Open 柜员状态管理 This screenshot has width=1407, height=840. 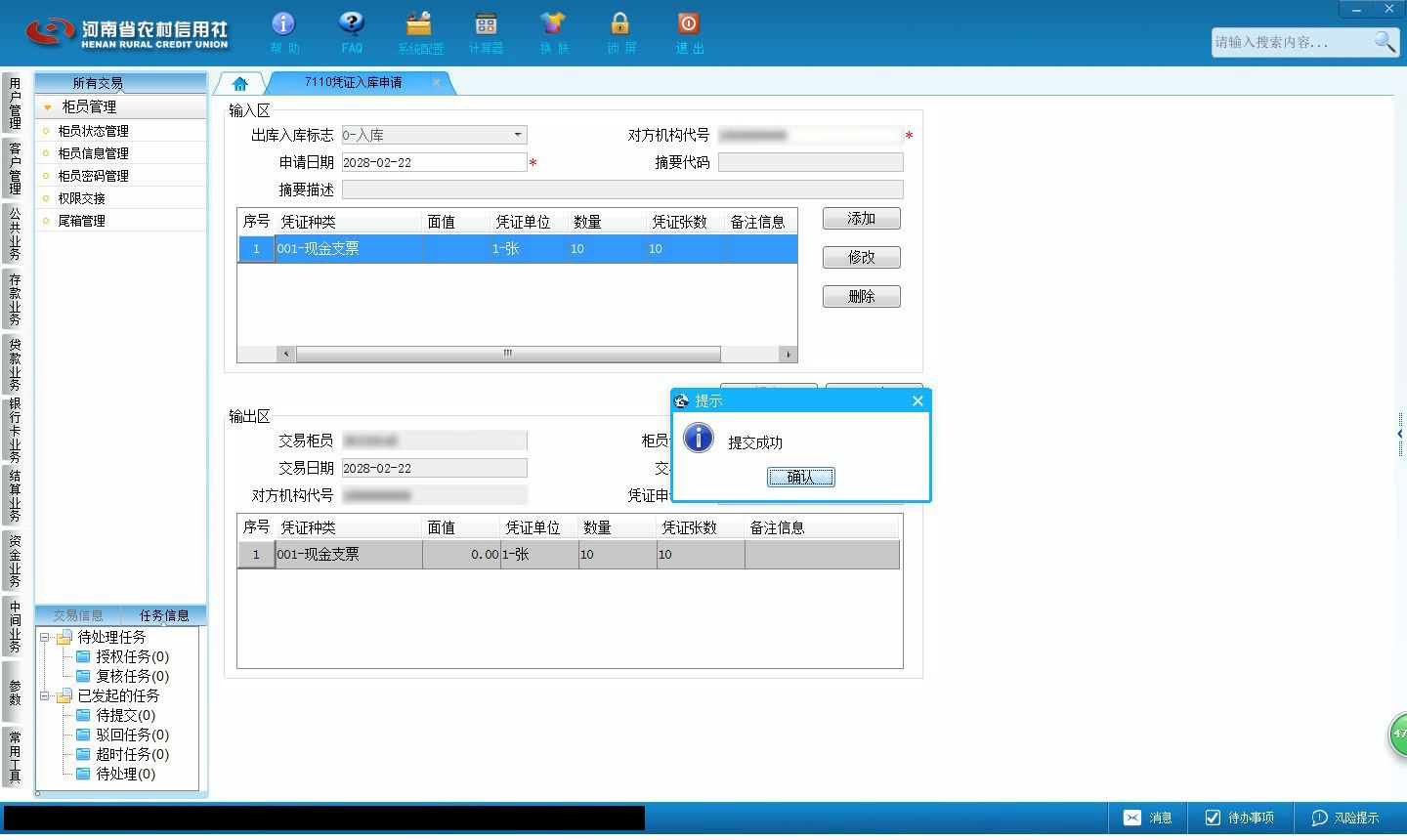point(93,131)
